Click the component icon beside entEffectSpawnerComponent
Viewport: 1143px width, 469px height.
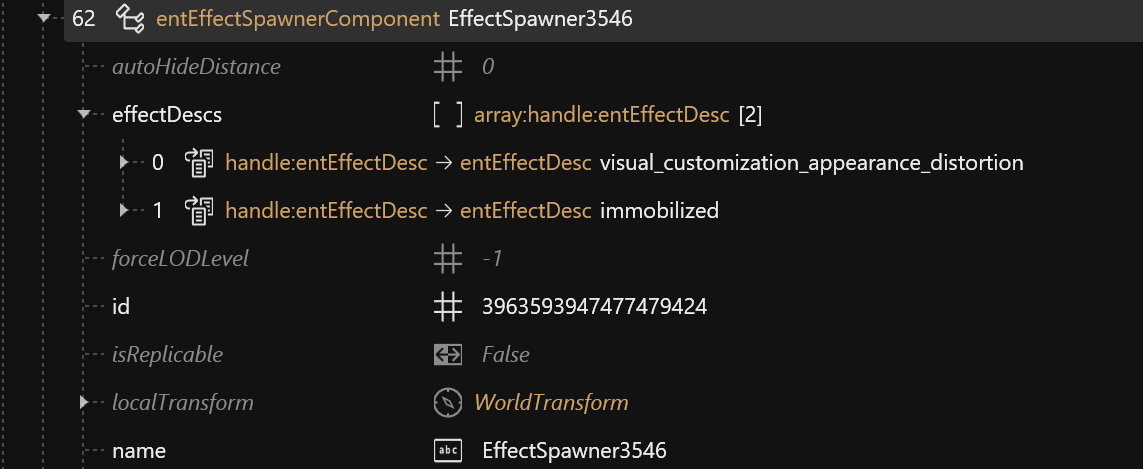click(131, 19)
